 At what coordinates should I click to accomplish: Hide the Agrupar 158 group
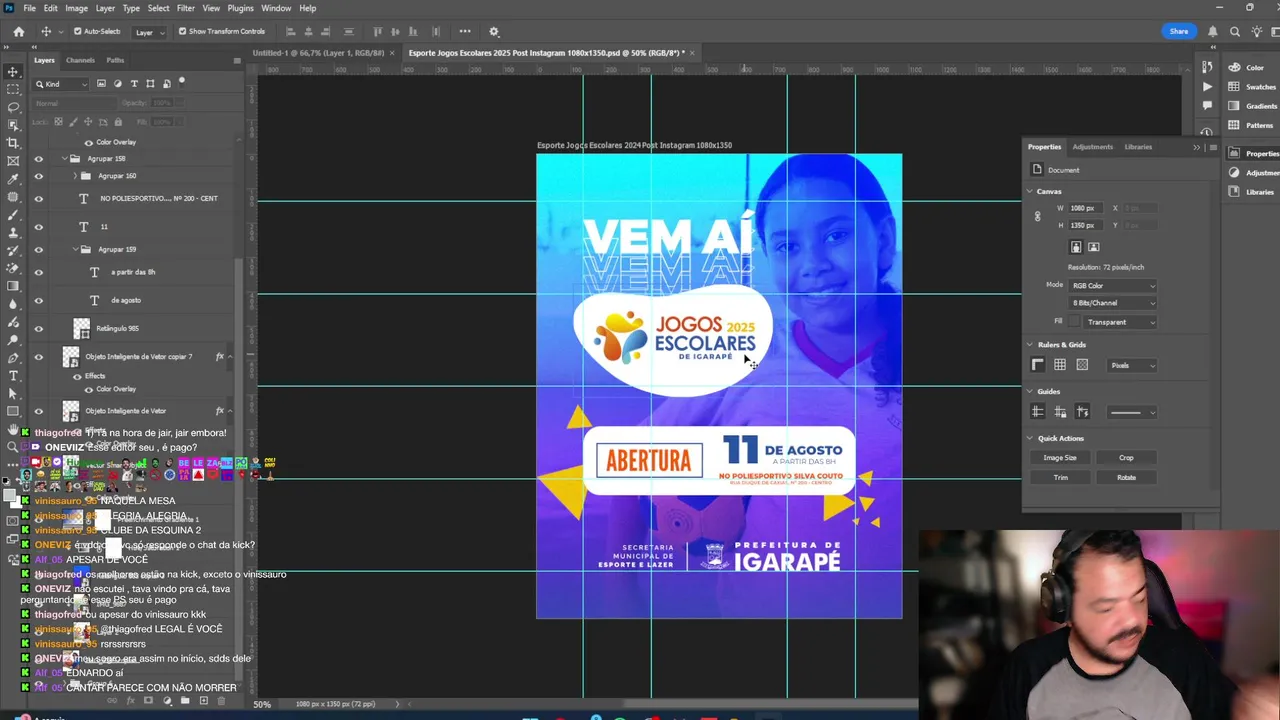[39, 159]
